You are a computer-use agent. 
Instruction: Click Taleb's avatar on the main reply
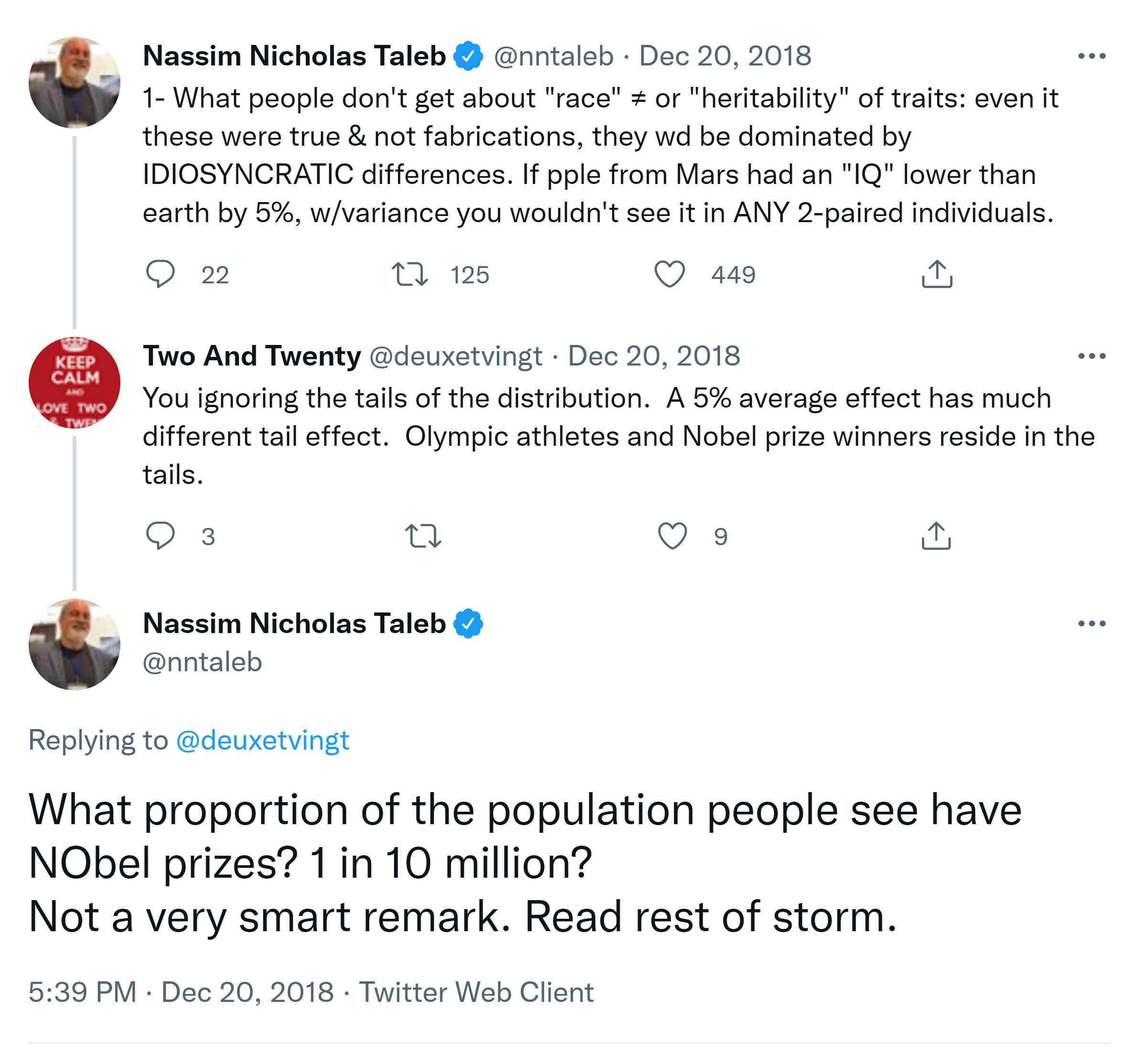74,645
